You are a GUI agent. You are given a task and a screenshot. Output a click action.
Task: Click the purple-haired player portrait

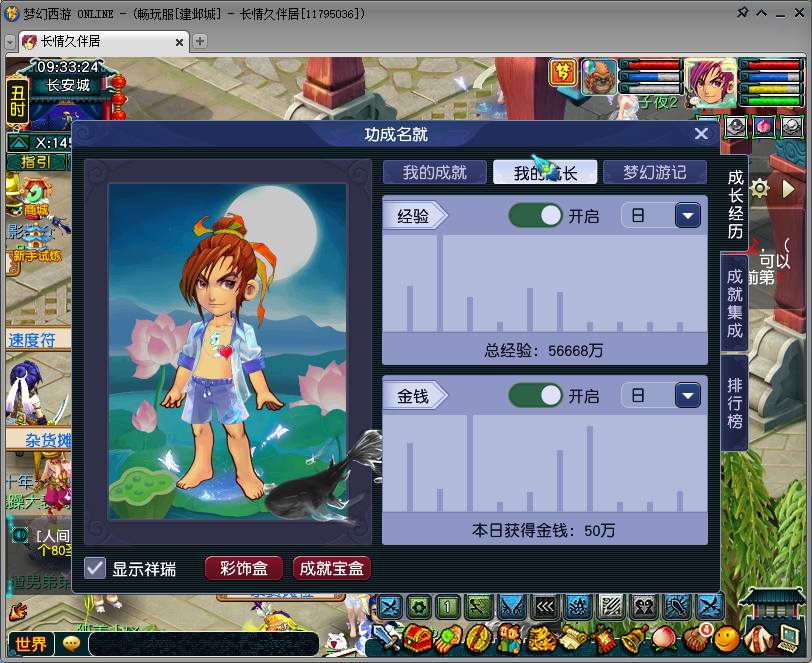710,83
